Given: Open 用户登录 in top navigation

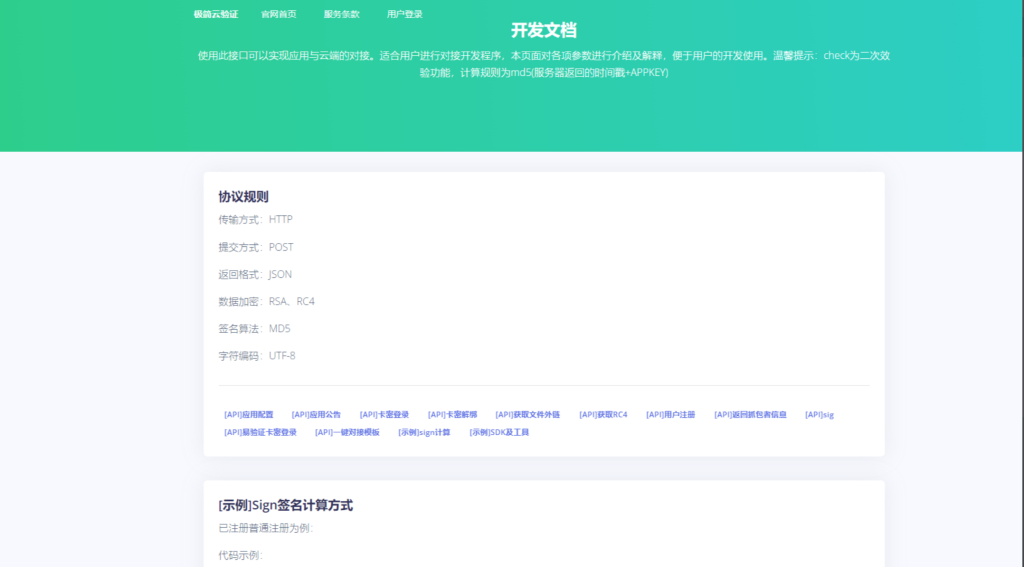Looking at the screenshot, I should [404, 14].
